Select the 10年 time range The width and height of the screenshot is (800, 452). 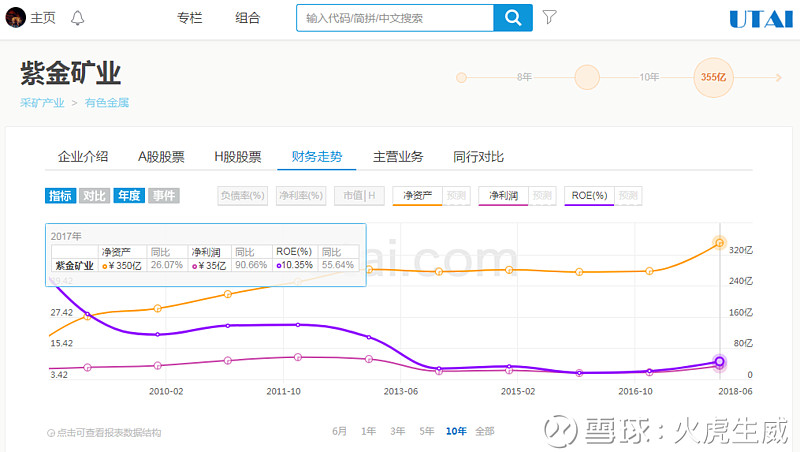456,432
